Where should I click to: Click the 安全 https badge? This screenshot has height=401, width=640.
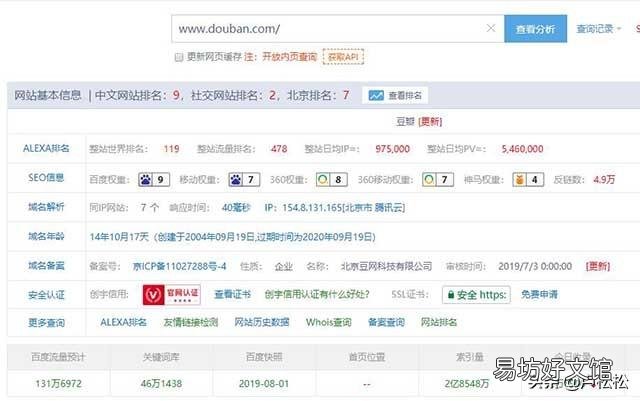point(476,294)
